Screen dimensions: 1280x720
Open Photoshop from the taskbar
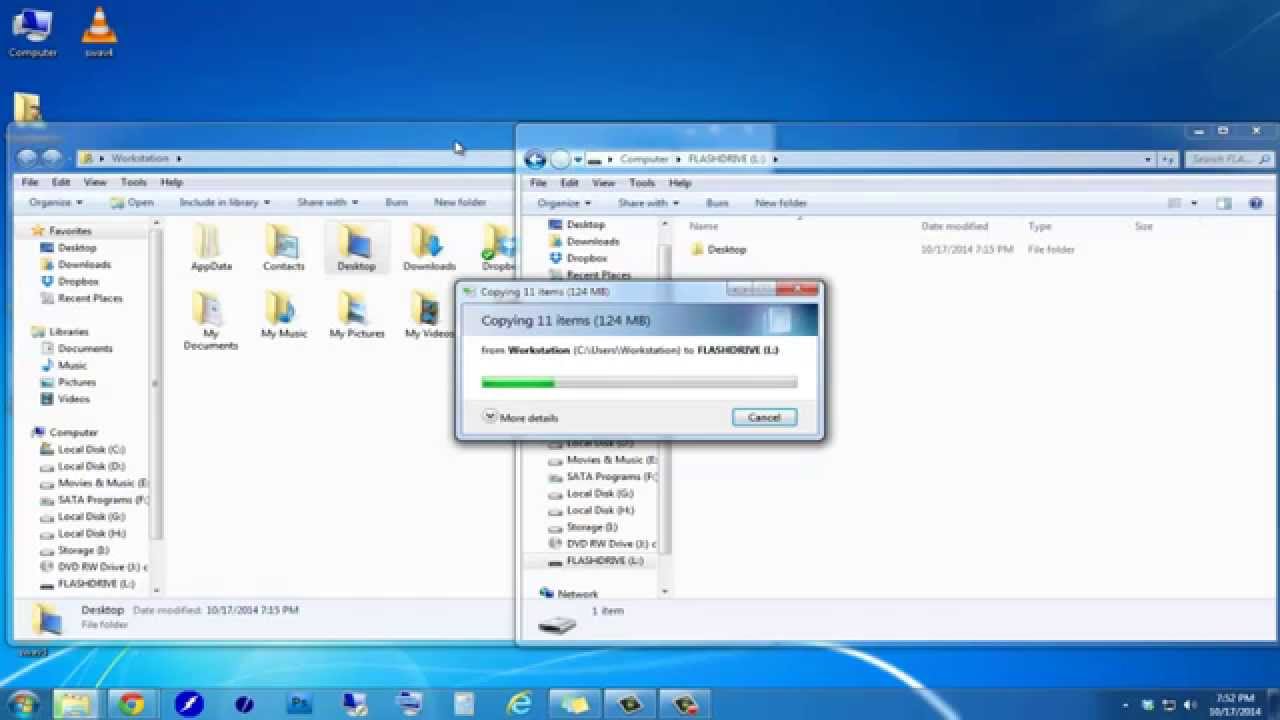(299, 704)
